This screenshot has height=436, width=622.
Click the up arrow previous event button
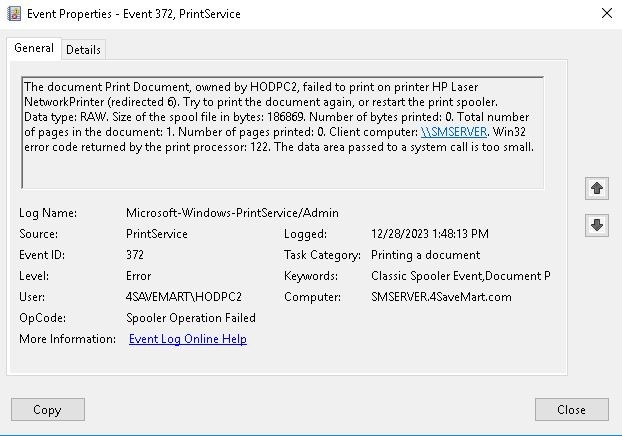(x=597, y=188)
